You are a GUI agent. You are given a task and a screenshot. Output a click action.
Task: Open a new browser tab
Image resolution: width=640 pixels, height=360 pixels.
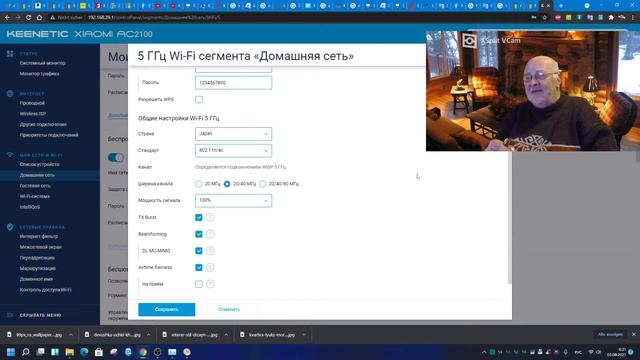click(x=561, y=6)
